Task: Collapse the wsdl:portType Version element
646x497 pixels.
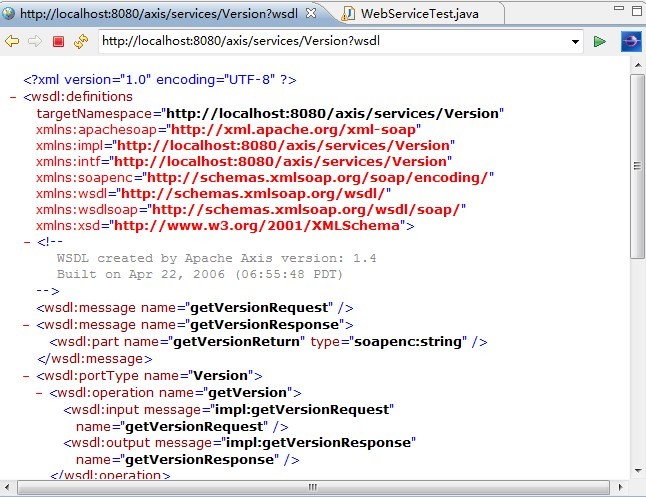Action: tap(26, 376)
